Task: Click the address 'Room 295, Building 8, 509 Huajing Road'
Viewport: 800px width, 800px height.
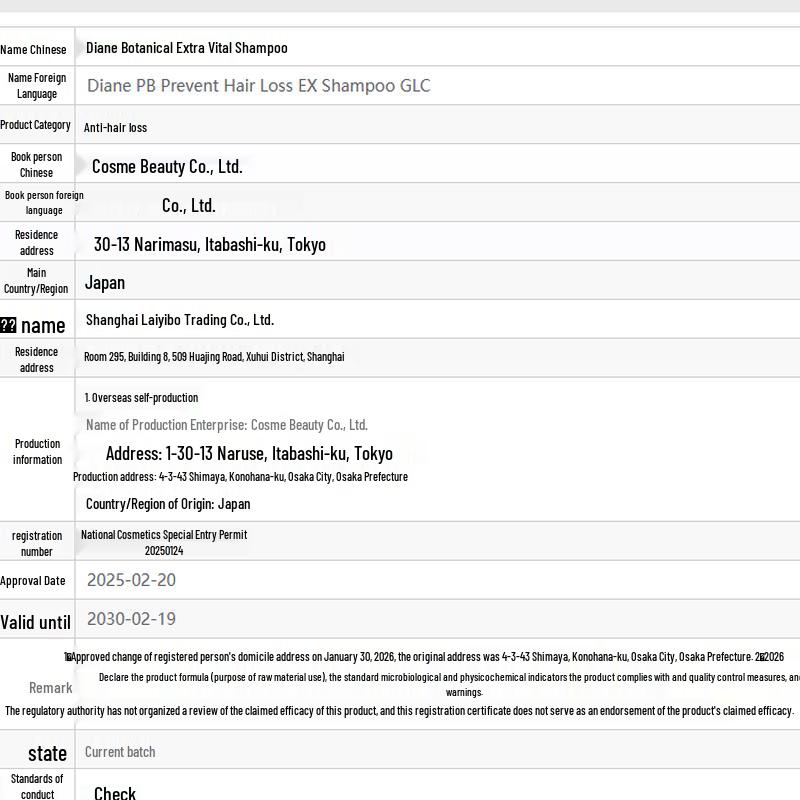Action: (214, 357)
